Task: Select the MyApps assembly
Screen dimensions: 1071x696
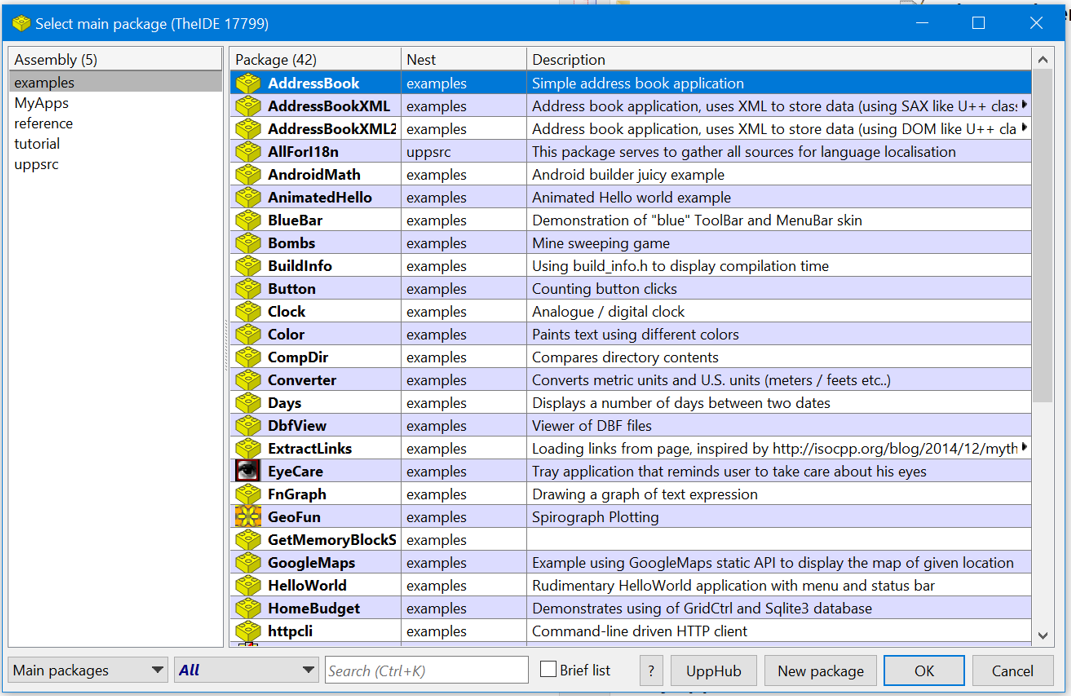Action: [x=41, y=103]
